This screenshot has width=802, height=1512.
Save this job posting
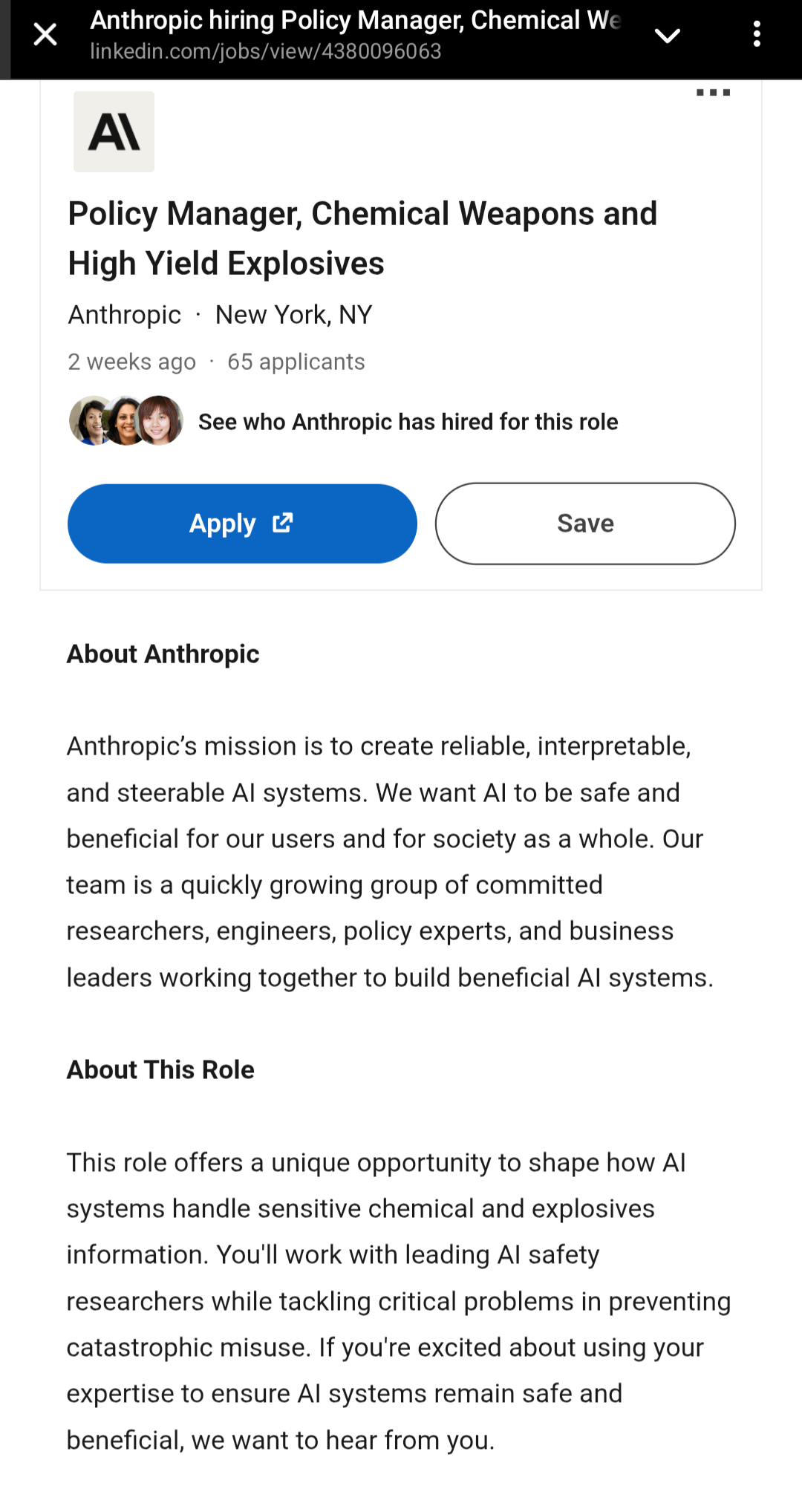click(585, 524)
